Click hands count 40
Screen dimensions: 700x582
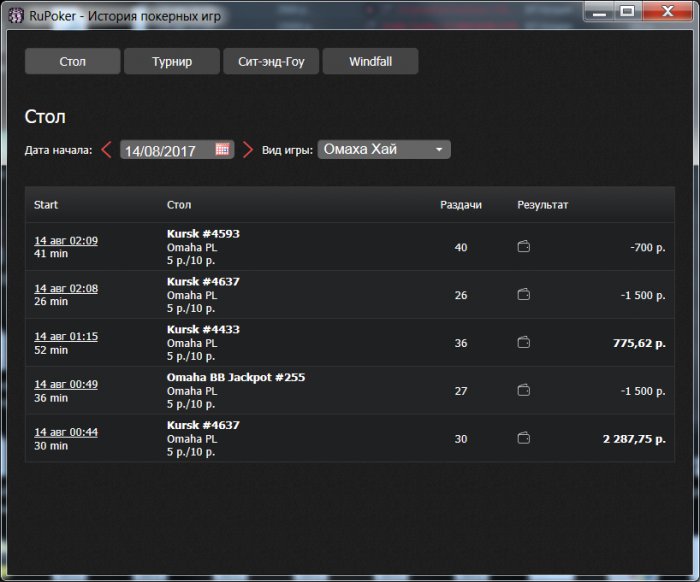pyautogui.click(x=461, y=247)
